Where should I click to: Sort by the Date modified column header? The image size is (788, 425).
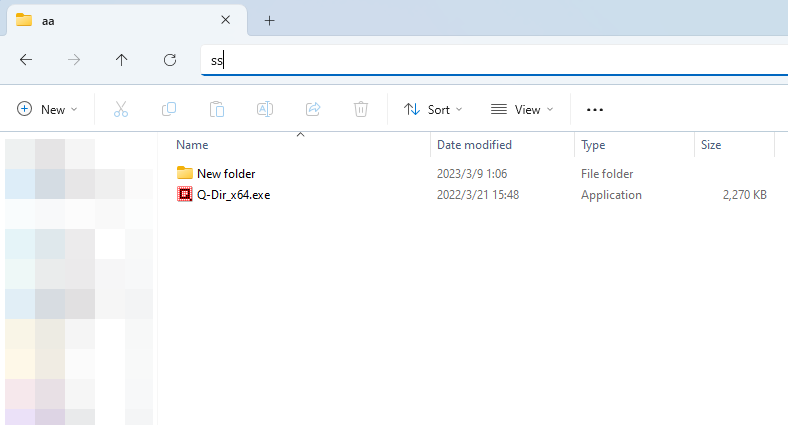474,145
